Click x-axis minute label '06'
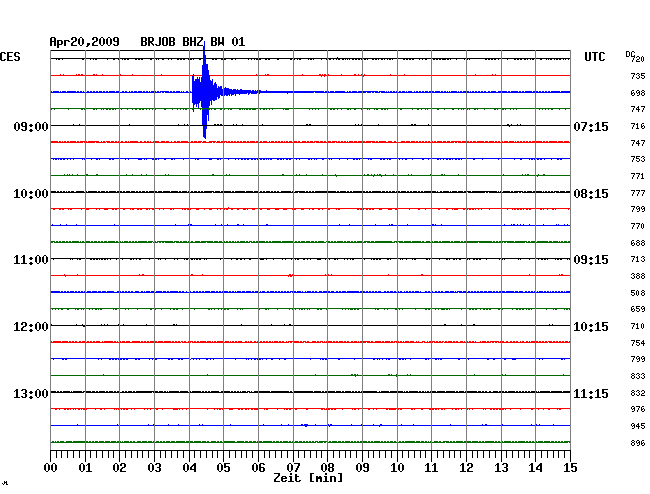 pyautogui.click(x=258, y=467)
